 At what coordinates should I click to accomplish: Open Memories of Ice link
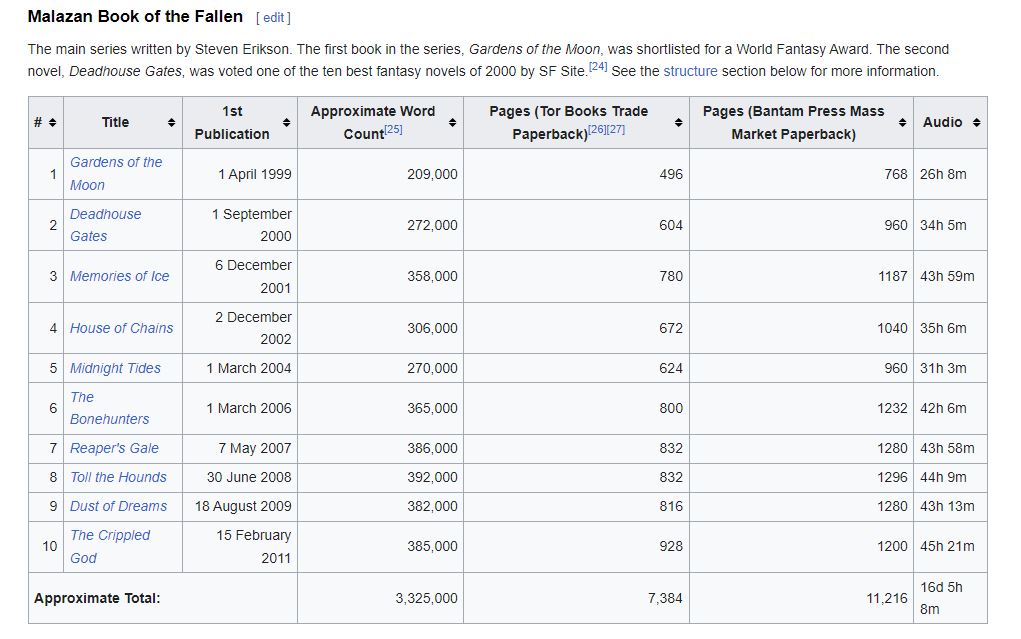(x=119, y=276)
